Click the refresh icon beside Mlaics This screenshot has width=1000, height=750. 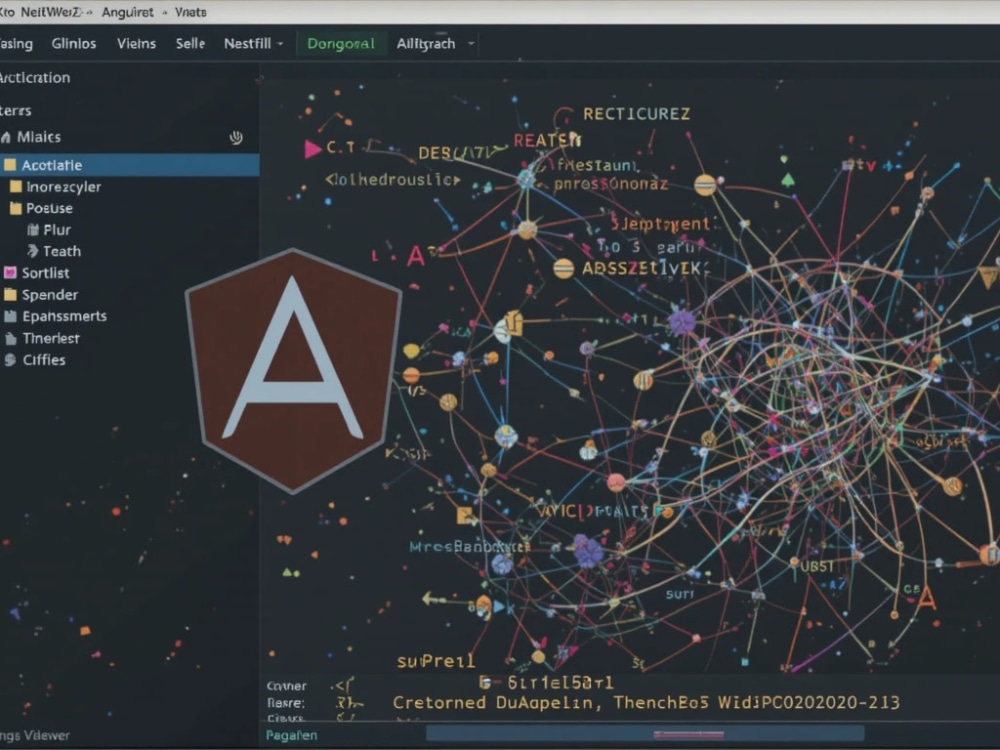click(236, 137)
